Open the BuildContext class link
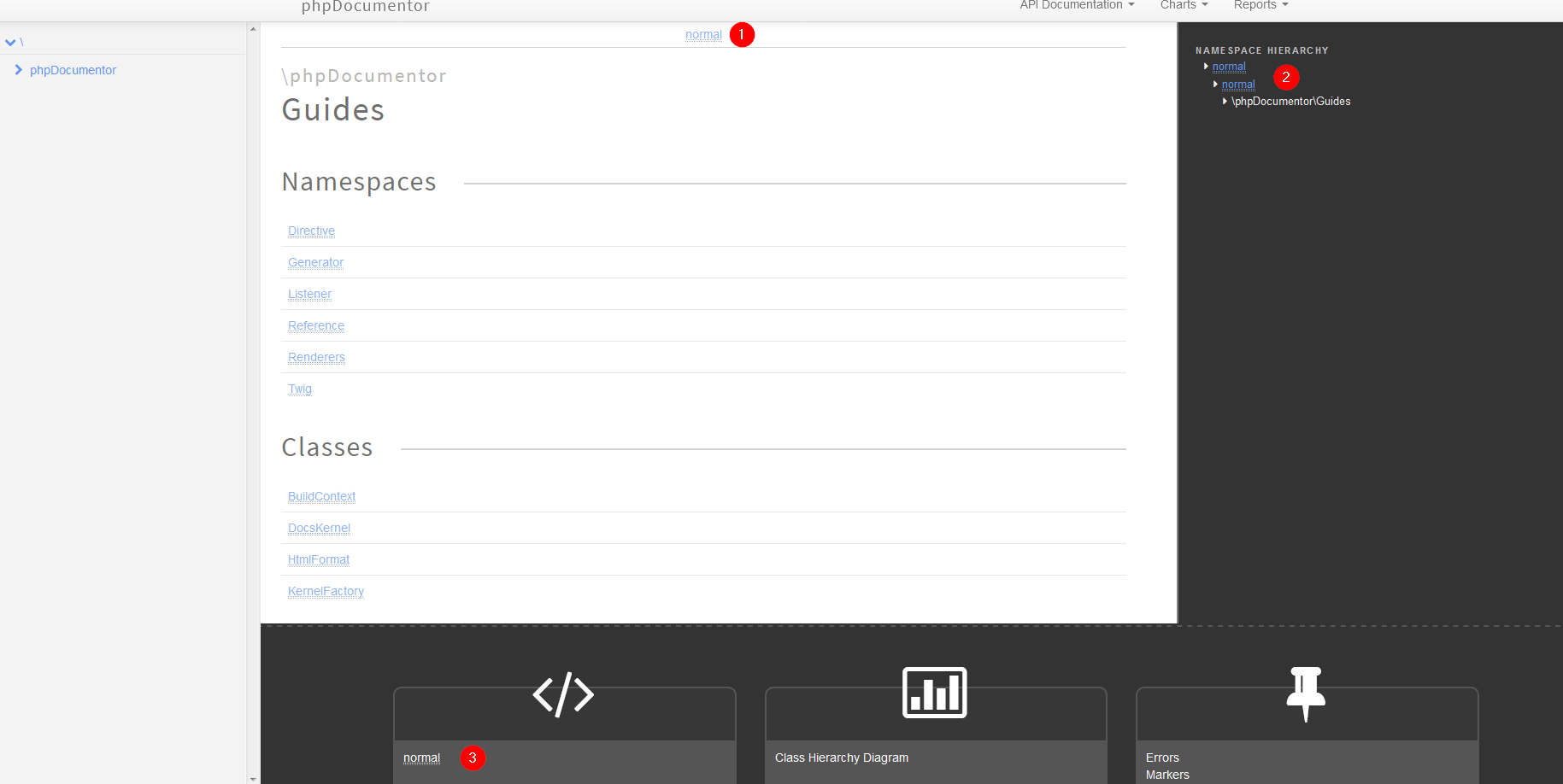The image size is (1563, 784). pyautogui.click(x=321, y=496)
